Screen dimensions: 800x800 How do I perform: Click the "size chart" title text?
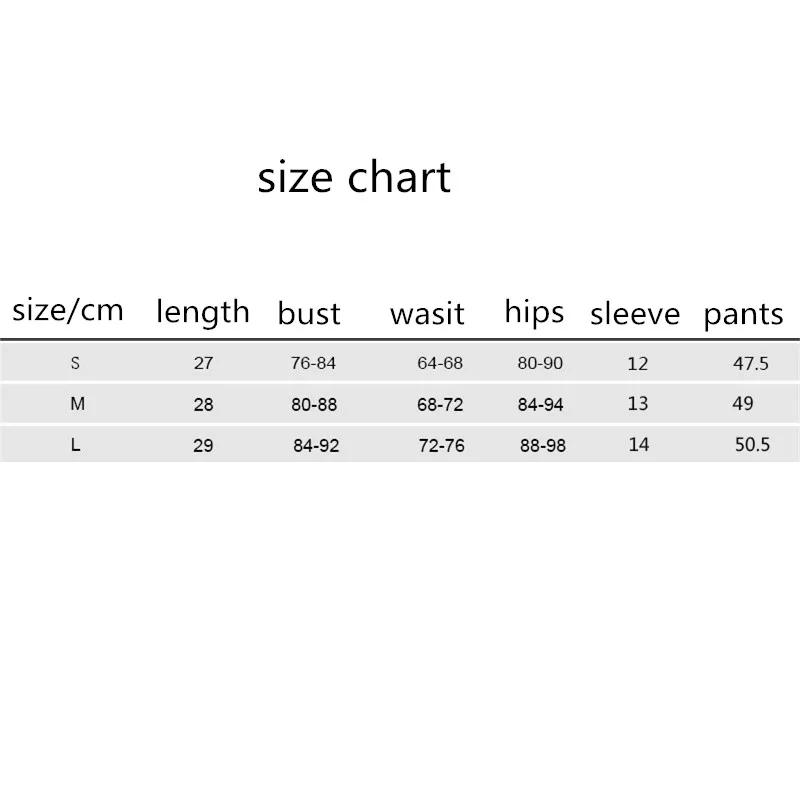point(354,178)
